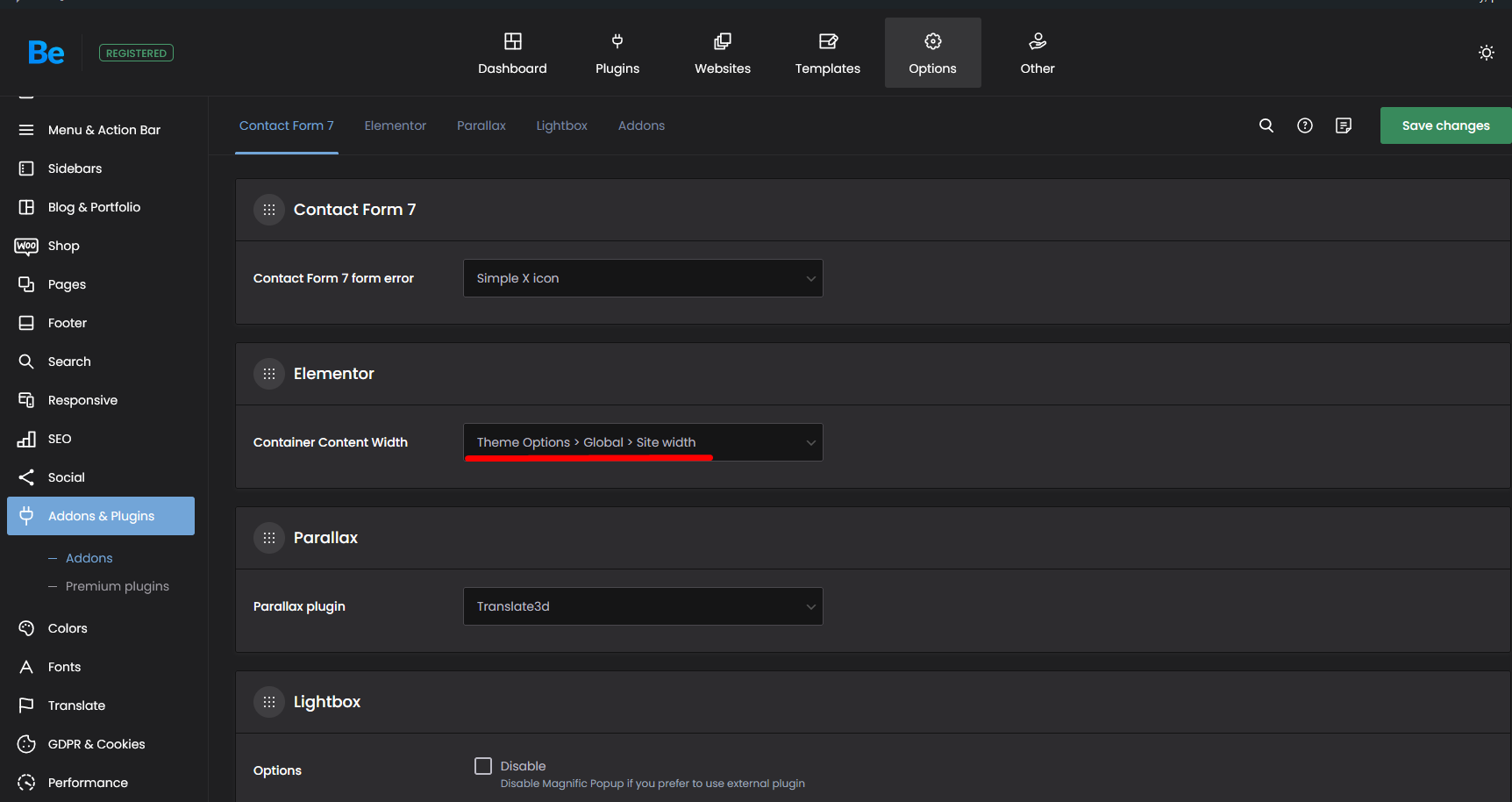Click the Translate flag icon

(x=26, y=705)
